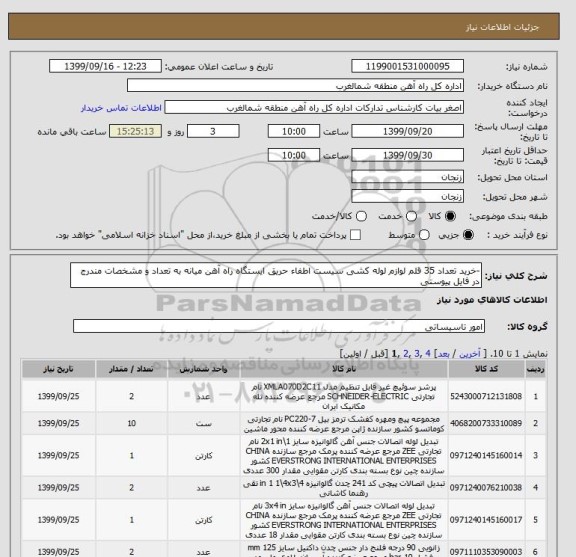Click the تاریخ نیاز column header

coord(58,369)
